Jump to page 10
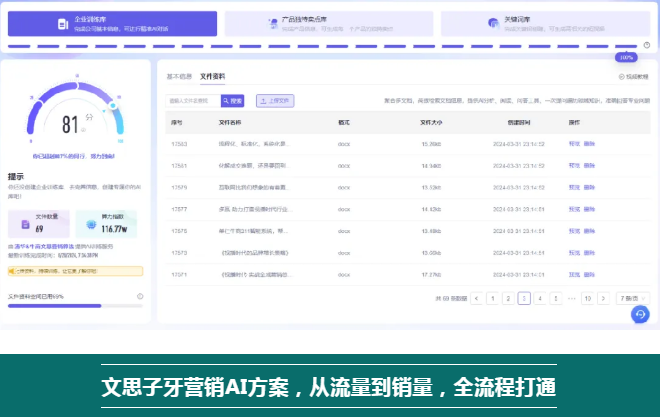This screenshot has width=660, height=417. coord(588,298)
